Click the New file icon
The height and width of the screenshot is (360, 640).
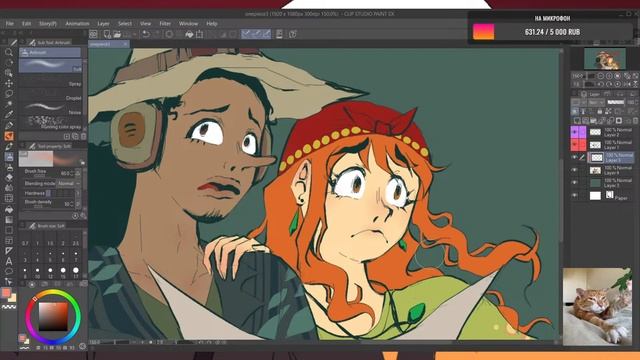(107, 34)
